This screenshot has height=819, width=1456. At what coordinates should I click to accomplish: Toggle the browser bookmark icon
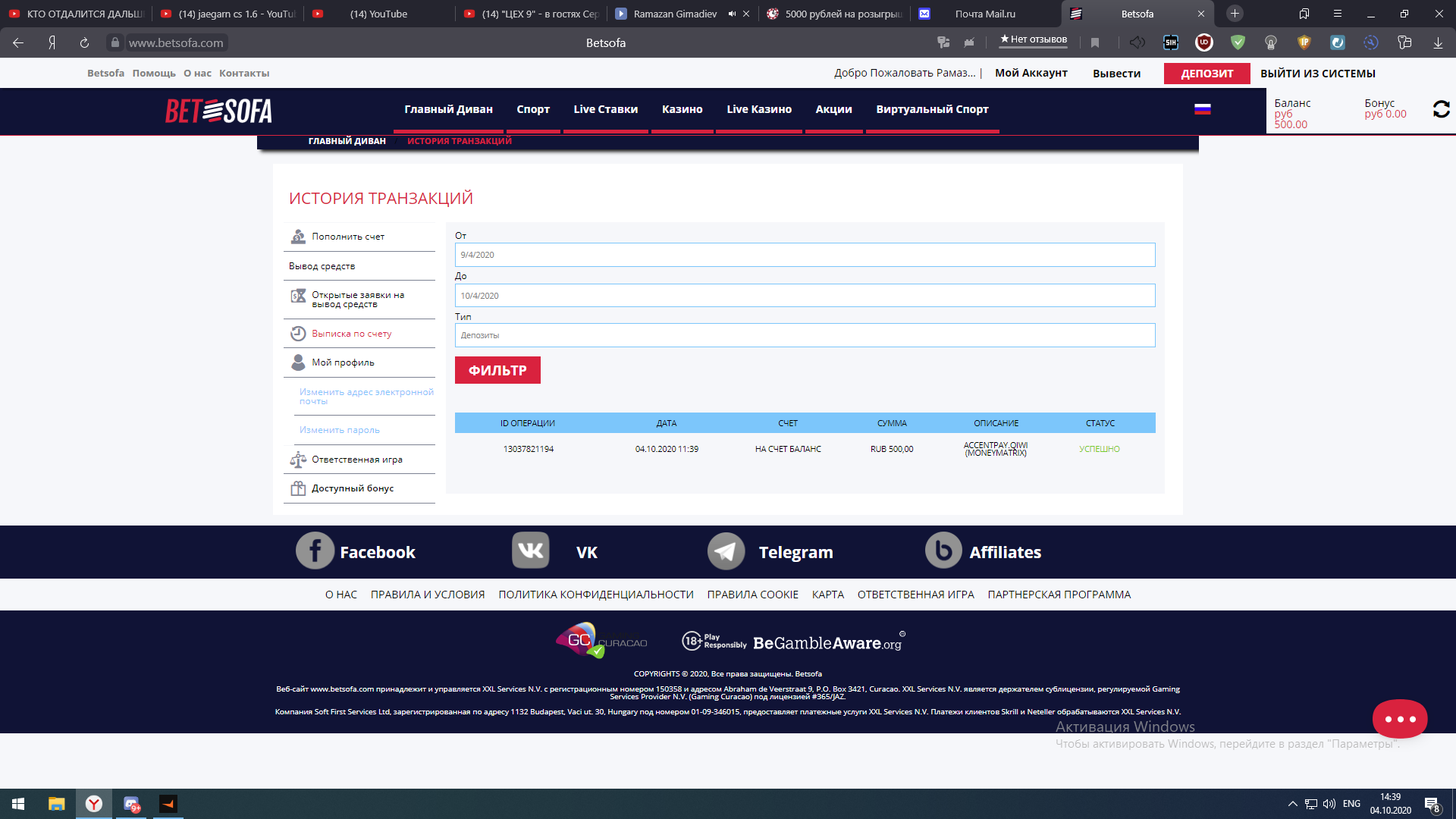pyautogui.click(x=1094, y=42)
